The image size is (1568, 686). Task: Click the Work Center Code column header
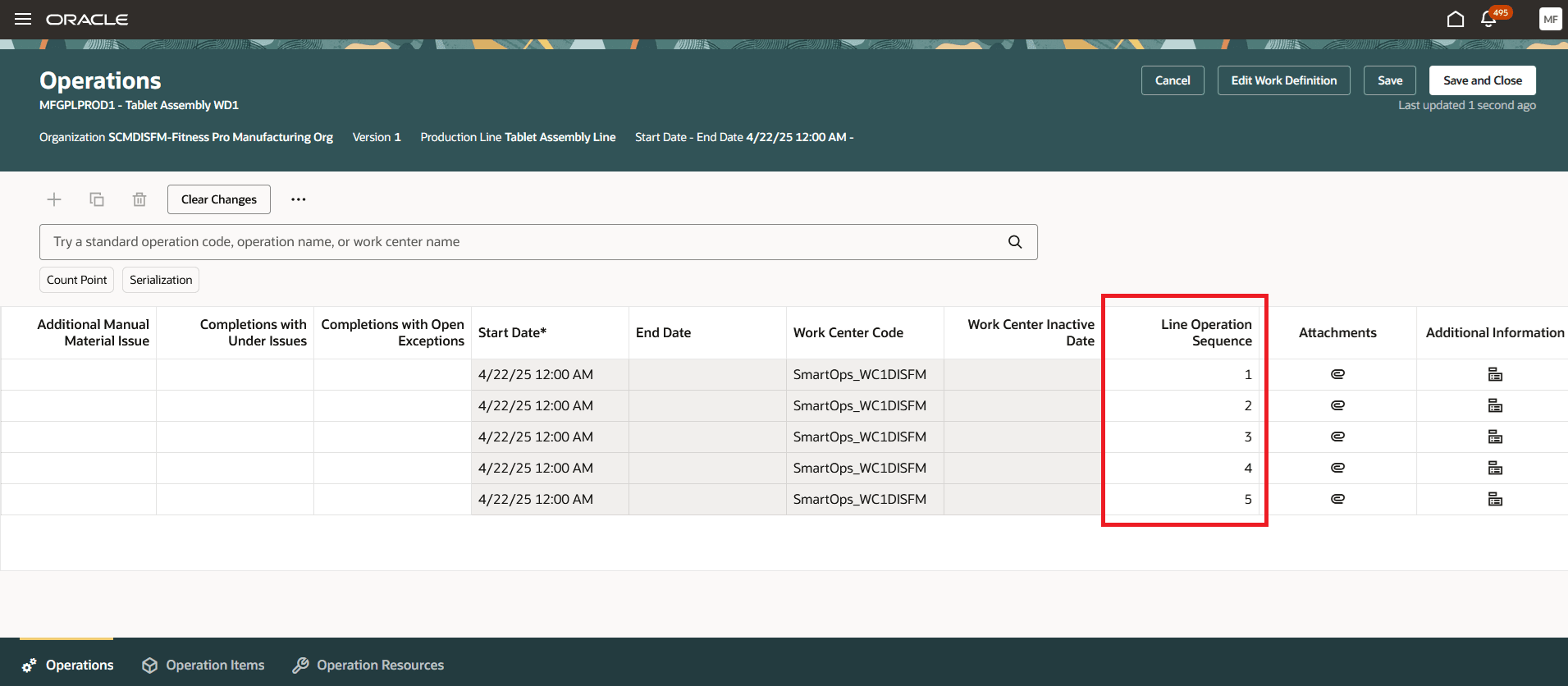click(865, 332)
